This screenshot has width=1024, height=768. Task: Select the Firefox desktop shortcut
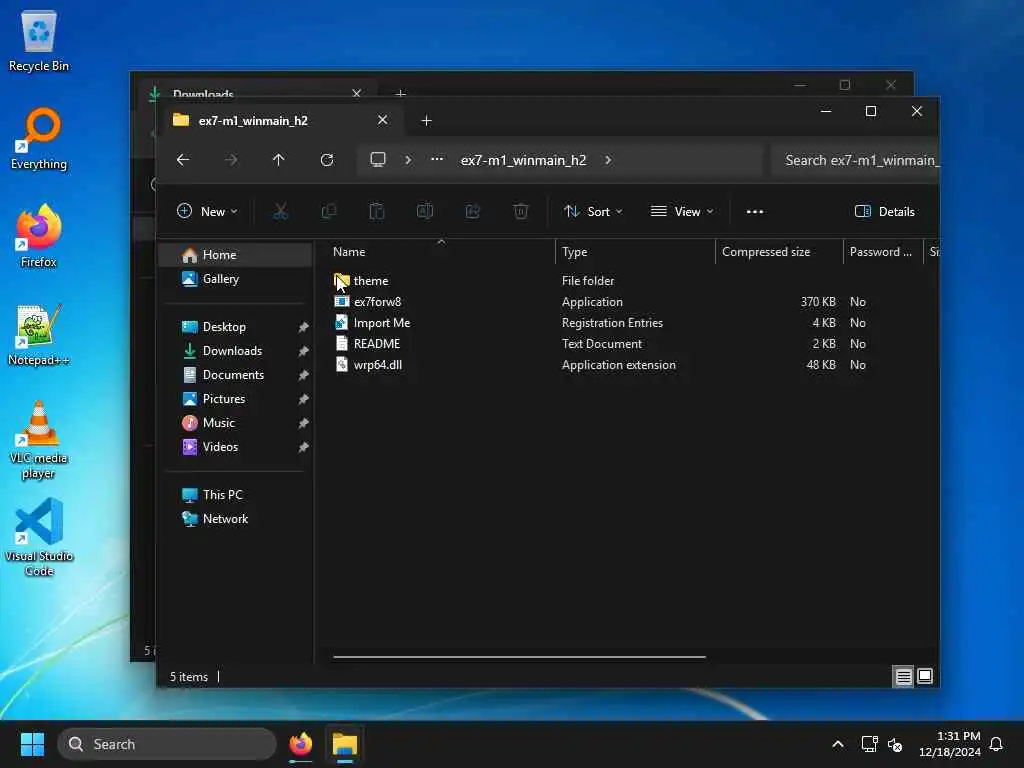coord(39,236)
